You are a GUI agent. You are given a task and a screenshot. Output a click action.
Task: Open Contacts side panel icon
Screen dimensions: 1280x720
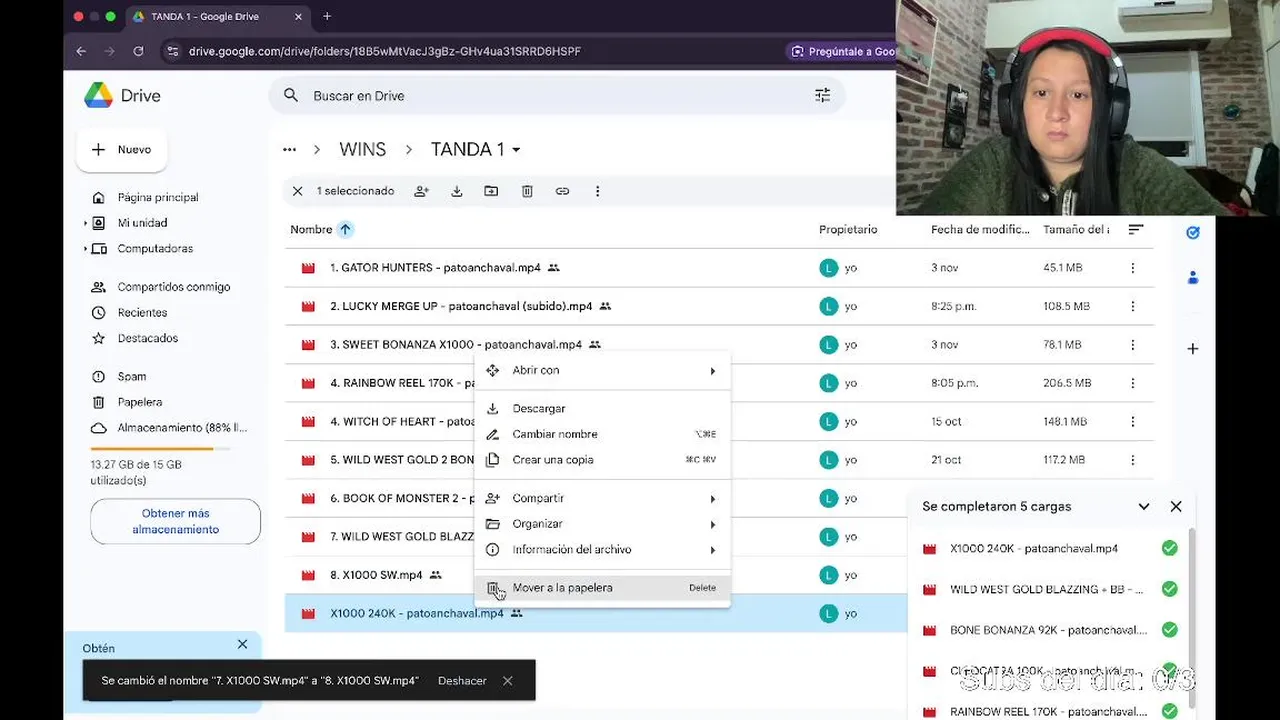(x=1192, y=278)
